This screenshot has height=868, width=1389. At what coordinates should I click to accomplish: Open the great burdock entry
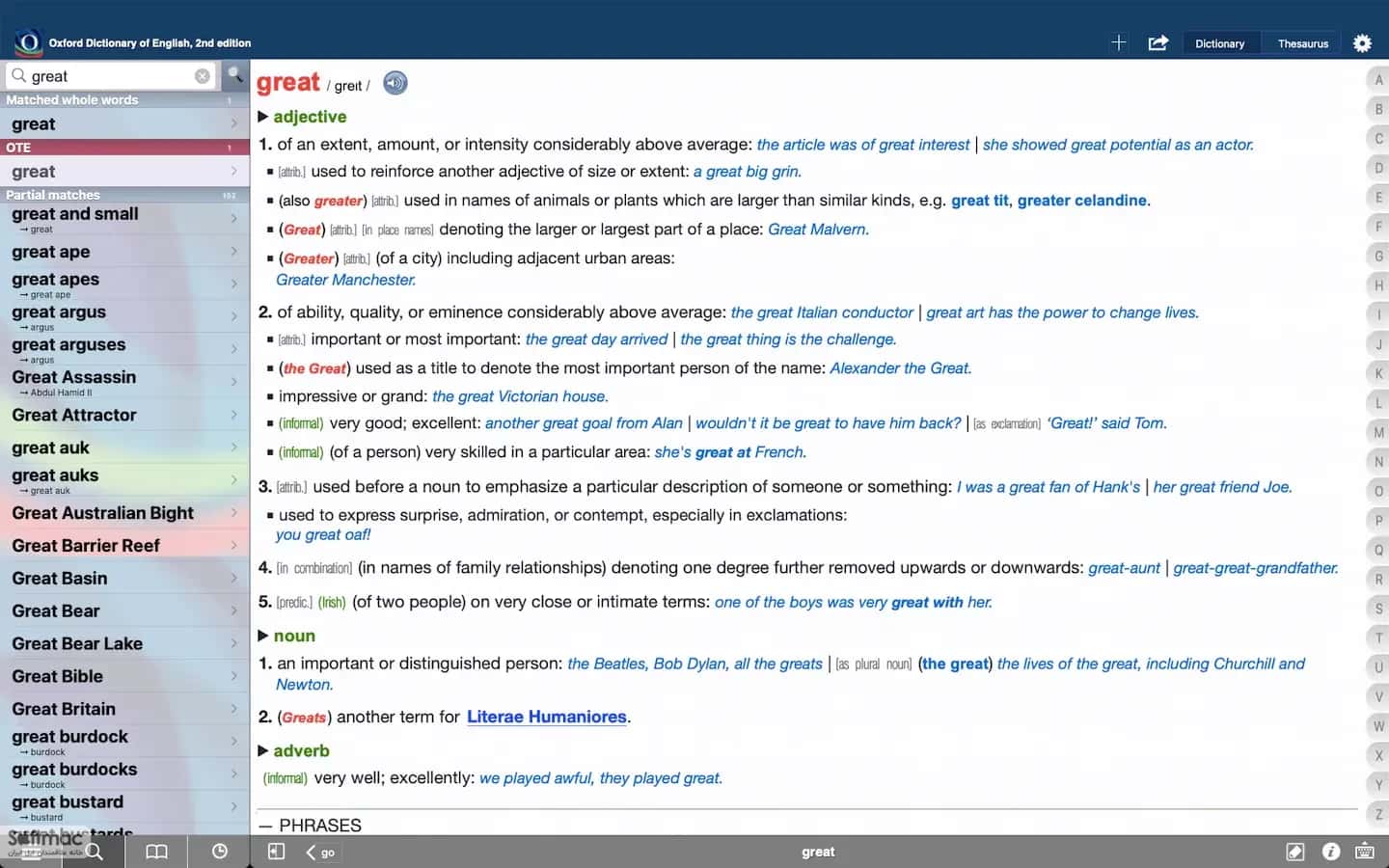[124, 742]
